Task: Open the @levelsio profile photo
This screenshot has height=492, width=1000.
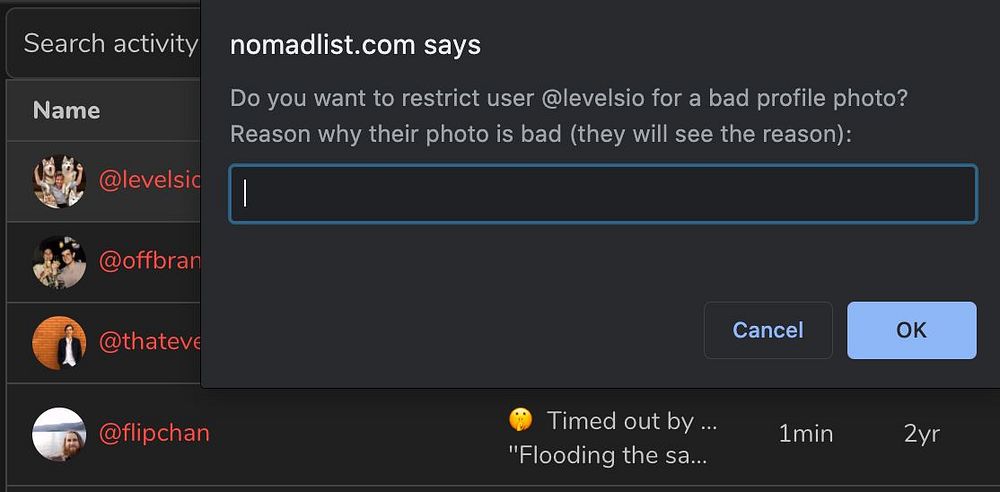Action: pos(59,181)
